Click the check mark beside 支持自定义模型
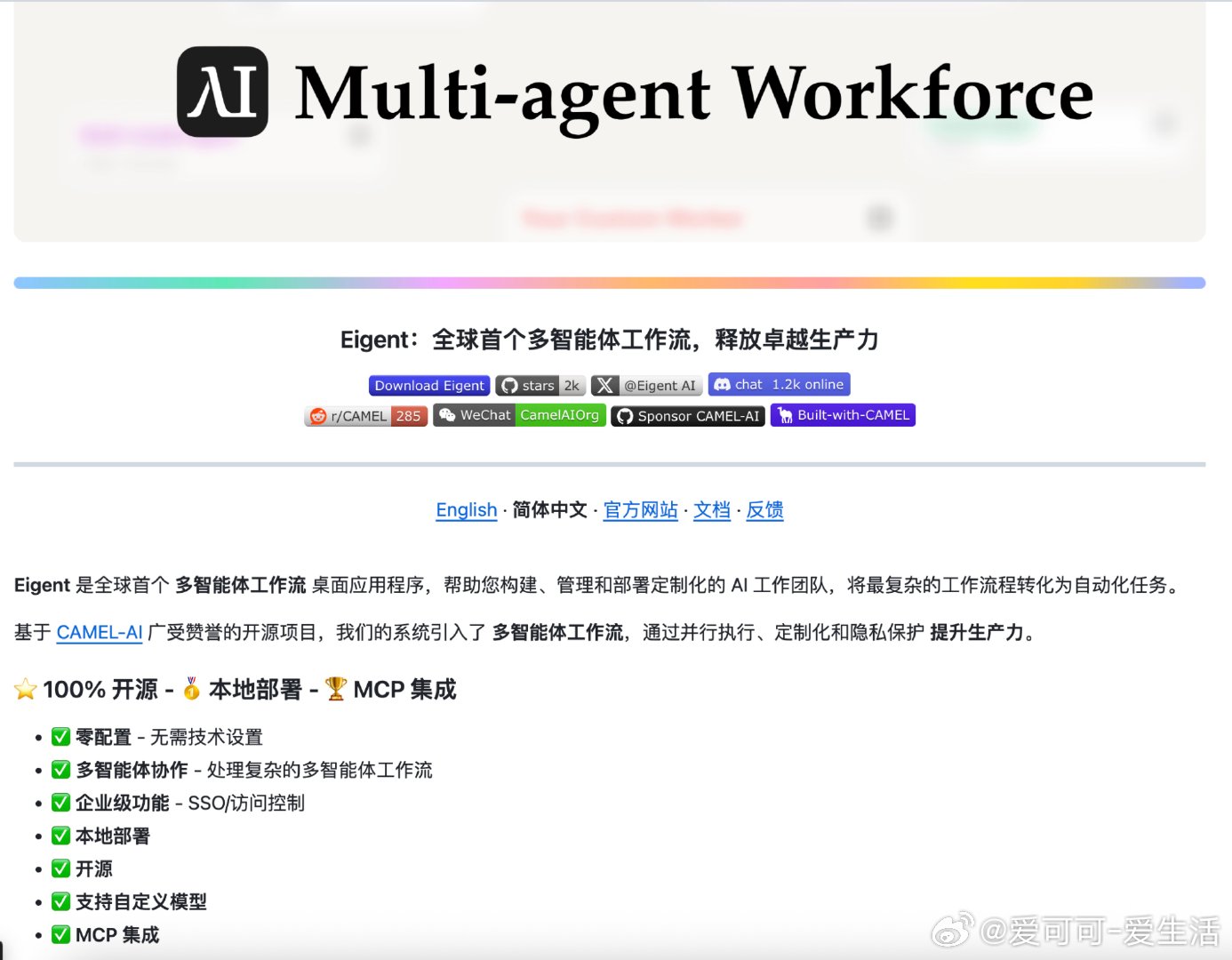Viewport: 1232px width, 960px height. (60, 901)
